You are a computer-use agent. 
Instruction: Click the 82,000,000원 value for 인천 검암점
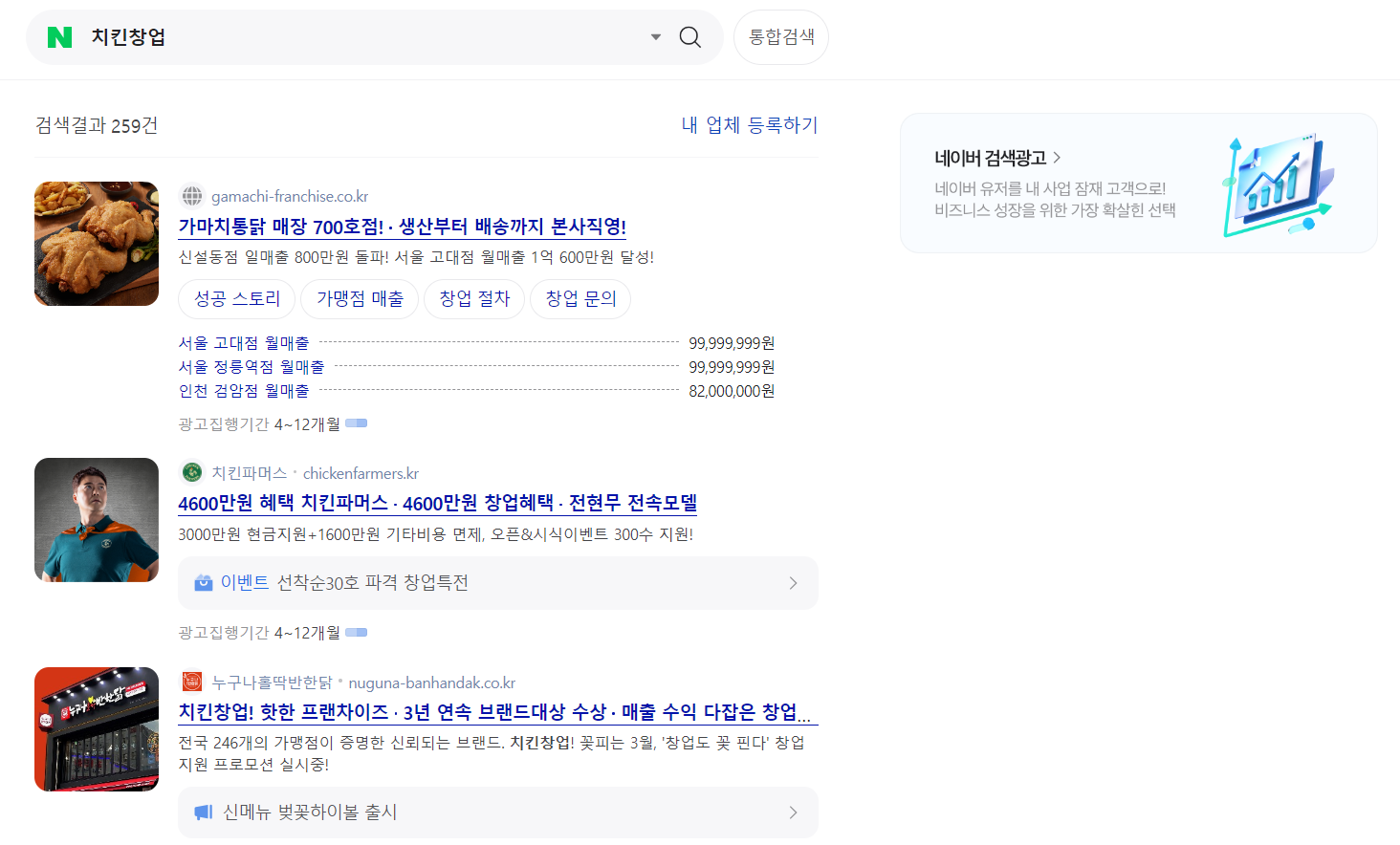[732, 391]
